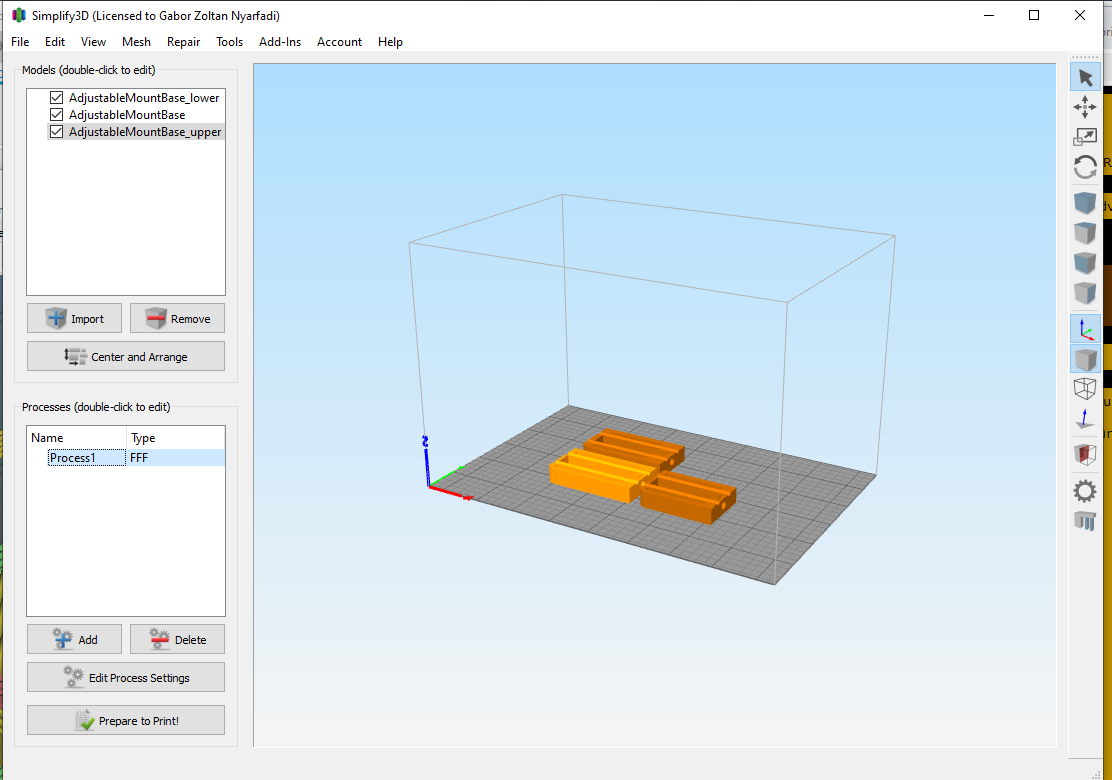Select AdjustableMountBase_upper in models list

[145, 132]
